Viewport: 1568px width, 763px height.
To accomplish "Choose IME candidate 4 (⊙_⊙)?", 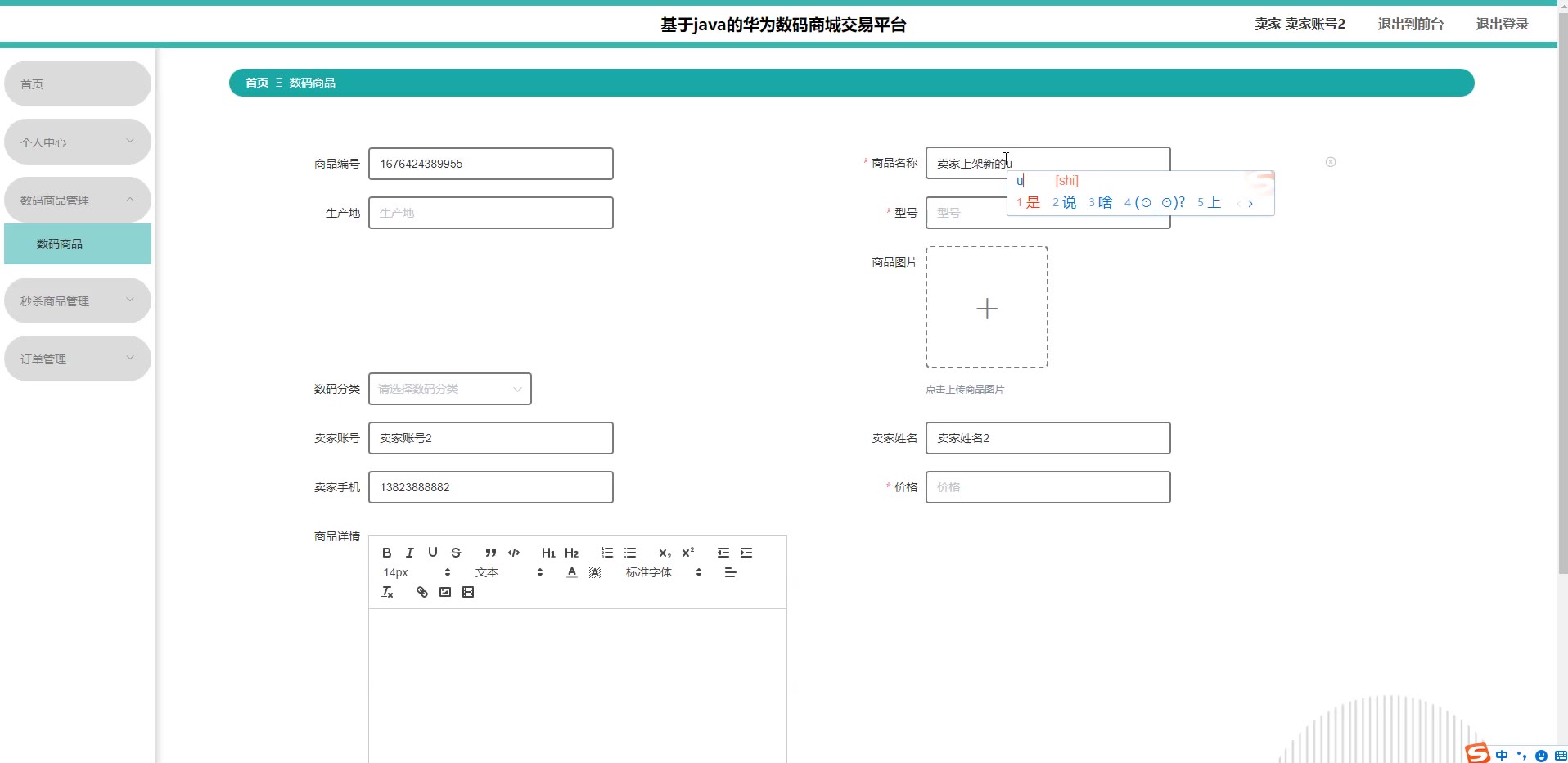I will (x=1154, y=202).
